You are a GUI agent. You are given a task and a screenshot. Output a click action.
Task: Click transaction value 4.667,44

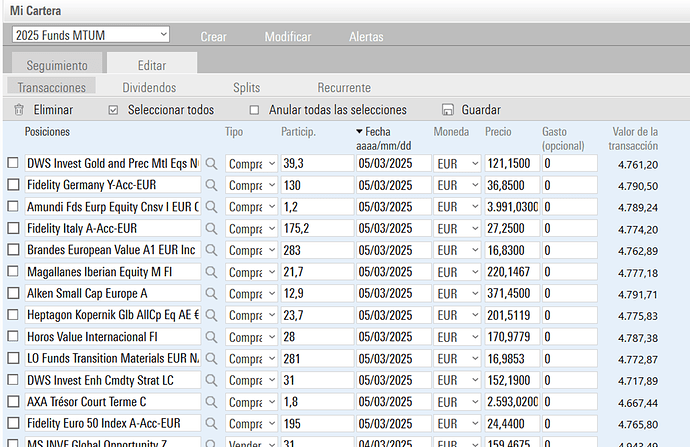pos(638,403)
